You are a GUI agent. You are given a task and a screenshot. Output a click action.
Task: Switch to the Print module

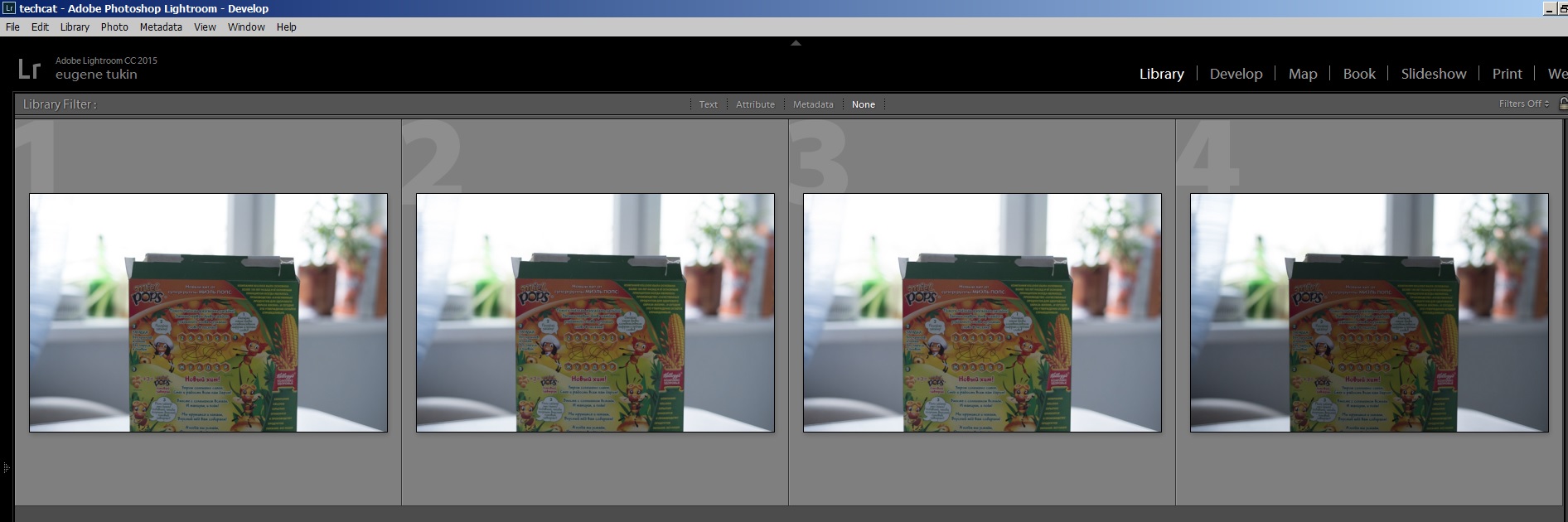[x=1507, y=74]
